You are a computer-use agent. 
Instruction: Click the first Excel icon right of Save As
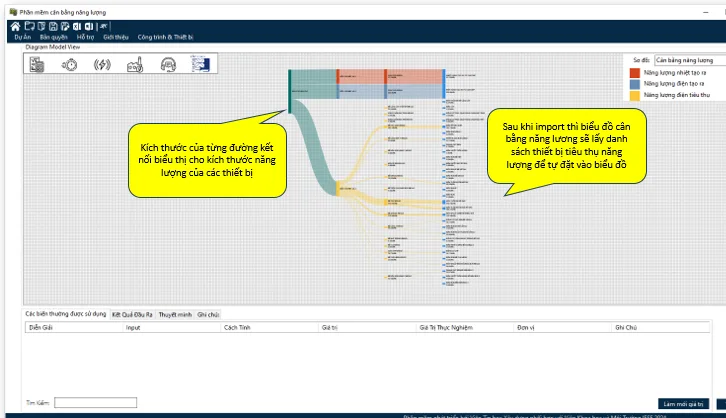[77, 26]
